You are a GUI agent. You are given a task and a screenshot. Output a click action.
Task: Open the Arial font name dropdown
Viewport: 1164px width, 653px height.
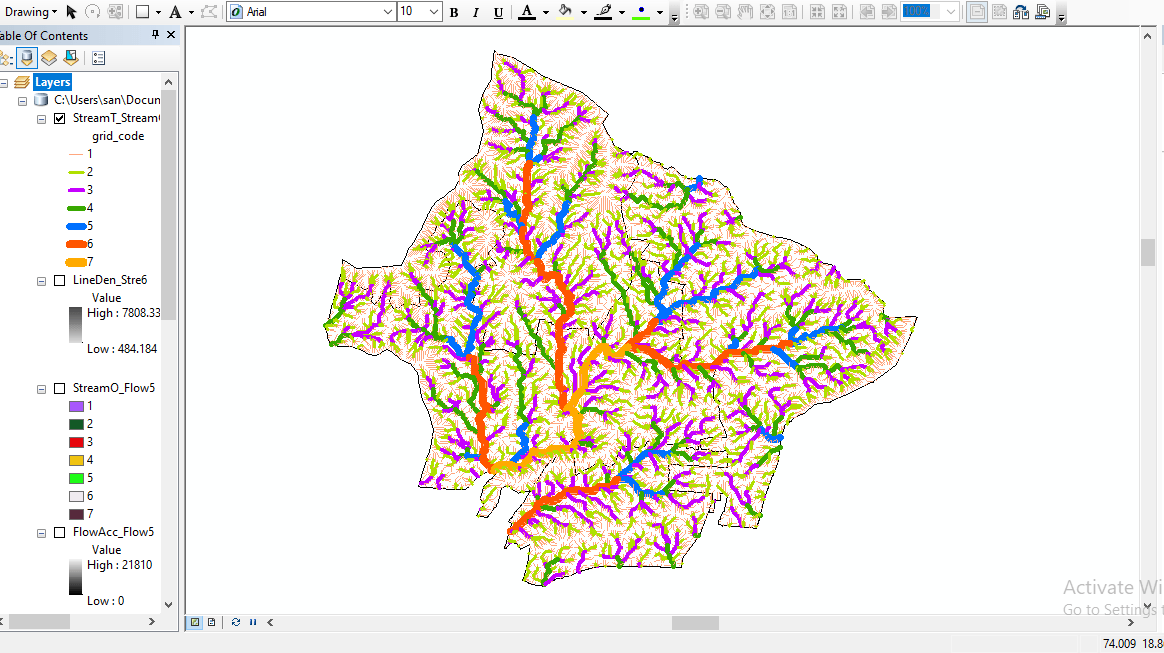pos(388,12)
